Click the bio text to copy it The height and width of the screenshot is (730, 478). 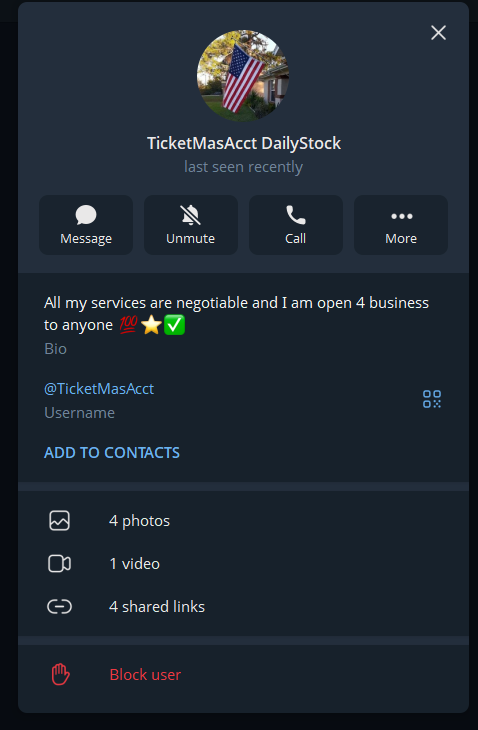(x=236, y=314)
